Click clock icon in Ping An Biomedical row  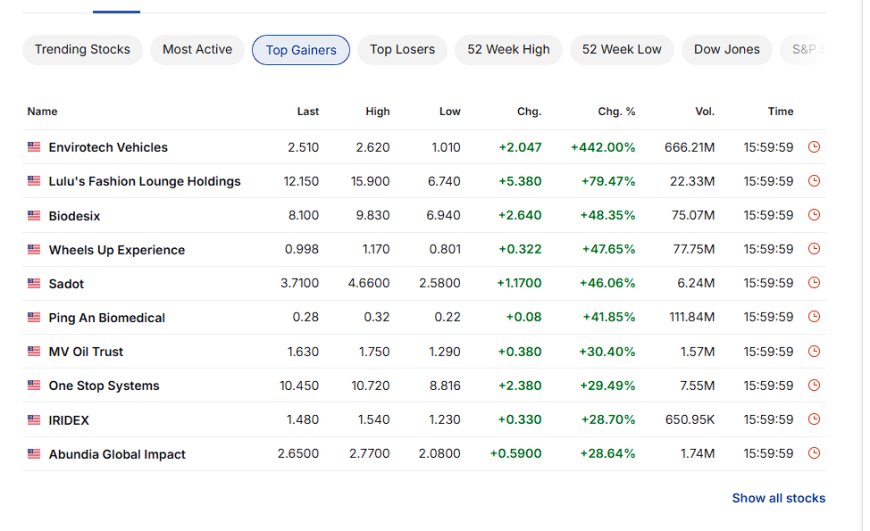click(x=814, y=317)
